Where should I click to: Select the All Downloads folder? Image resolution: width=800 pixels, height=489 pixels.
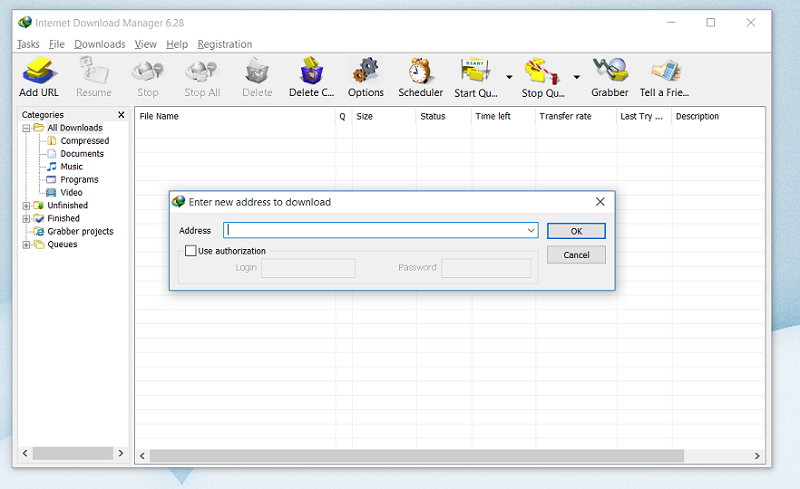click(74, 128)
